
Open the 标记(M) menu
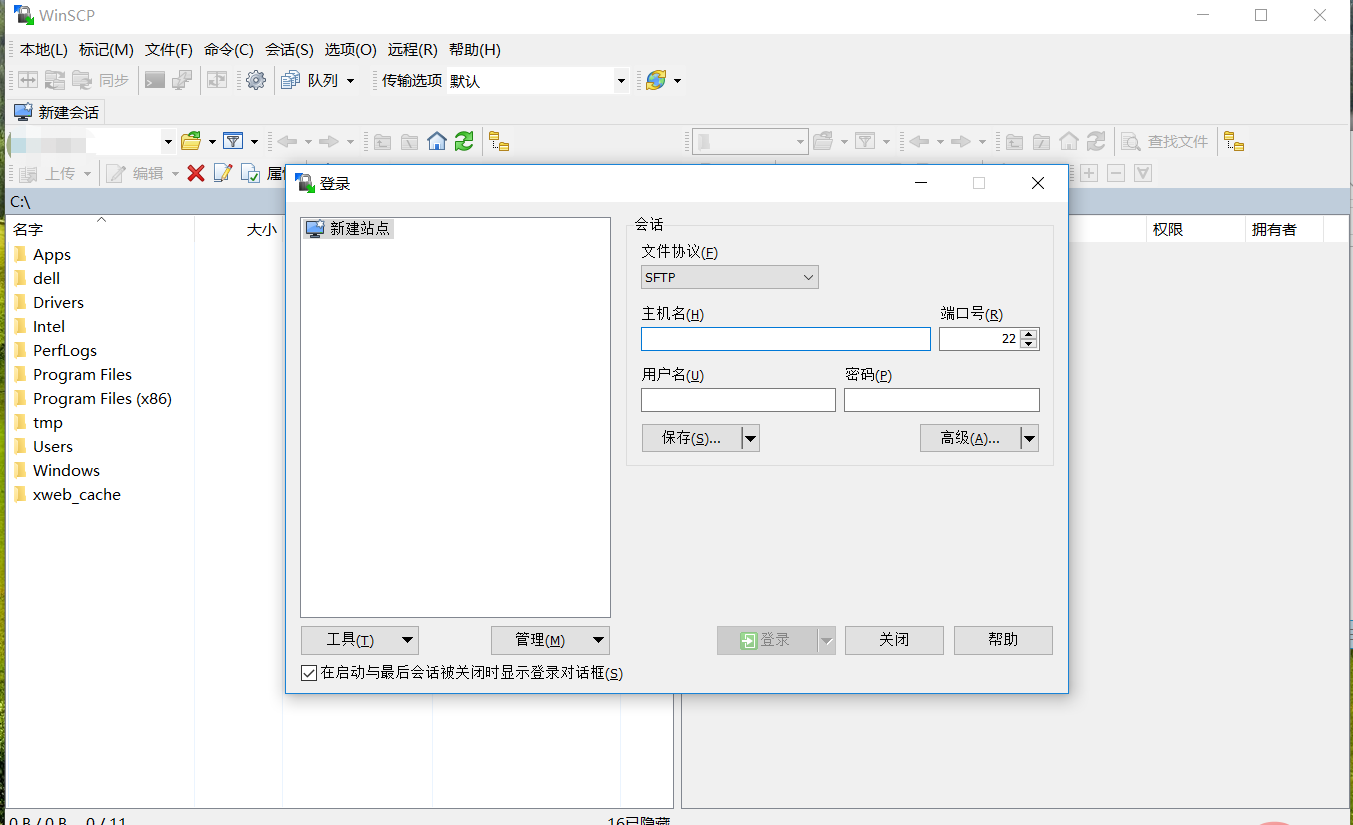click(106, 50)
